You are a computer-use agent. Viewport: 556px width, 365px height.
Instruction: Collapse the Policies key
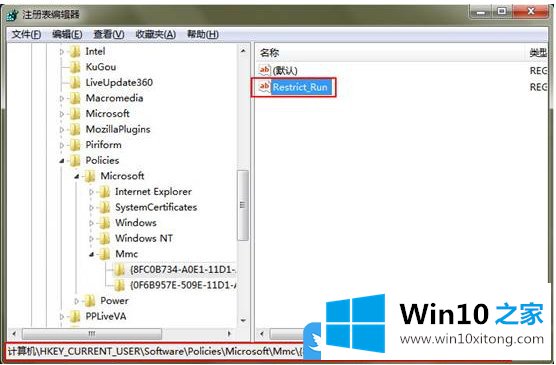pyautogui.click(x=62, y=161)
